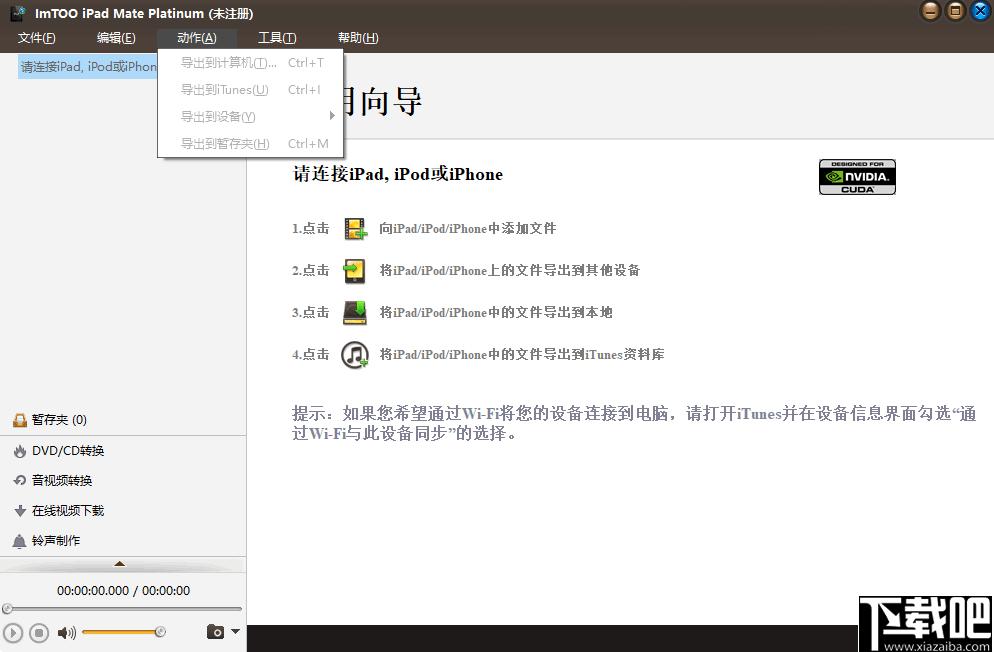
Task: Take a snapshot with the camera icon
Action: pyautogui.click(x=215, y=632)
